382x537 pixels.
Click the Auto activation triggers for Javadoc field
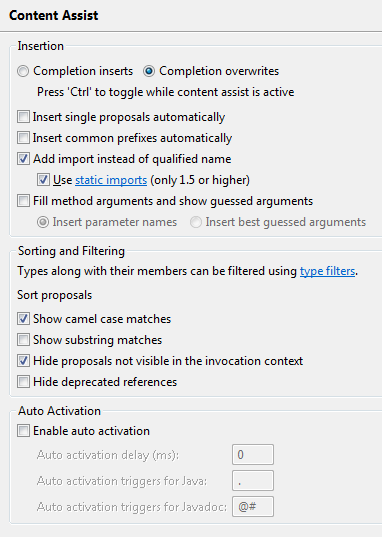click(x=253, y=507)
